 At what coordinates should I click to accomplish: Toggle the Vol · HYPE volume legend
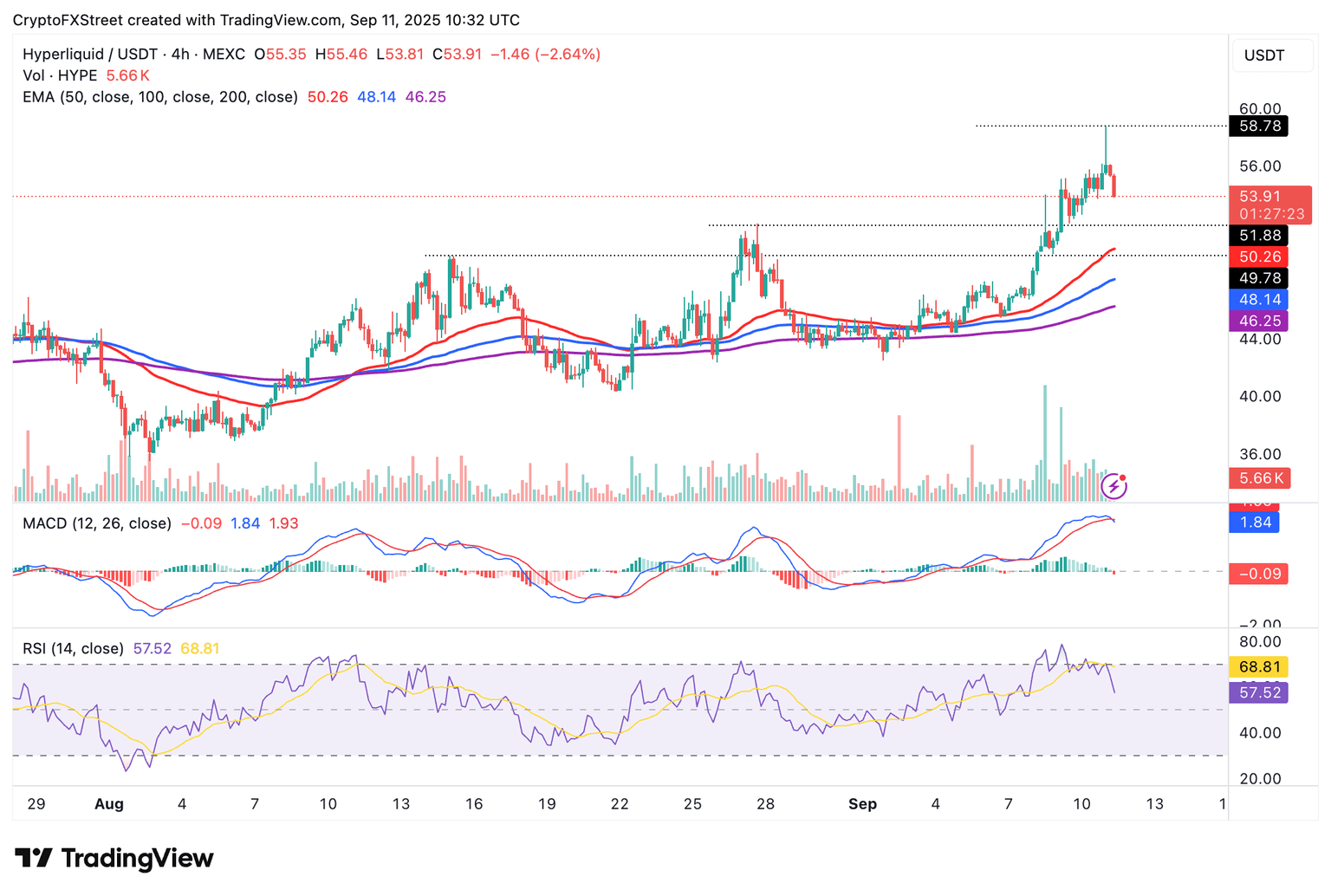point(60,75)
